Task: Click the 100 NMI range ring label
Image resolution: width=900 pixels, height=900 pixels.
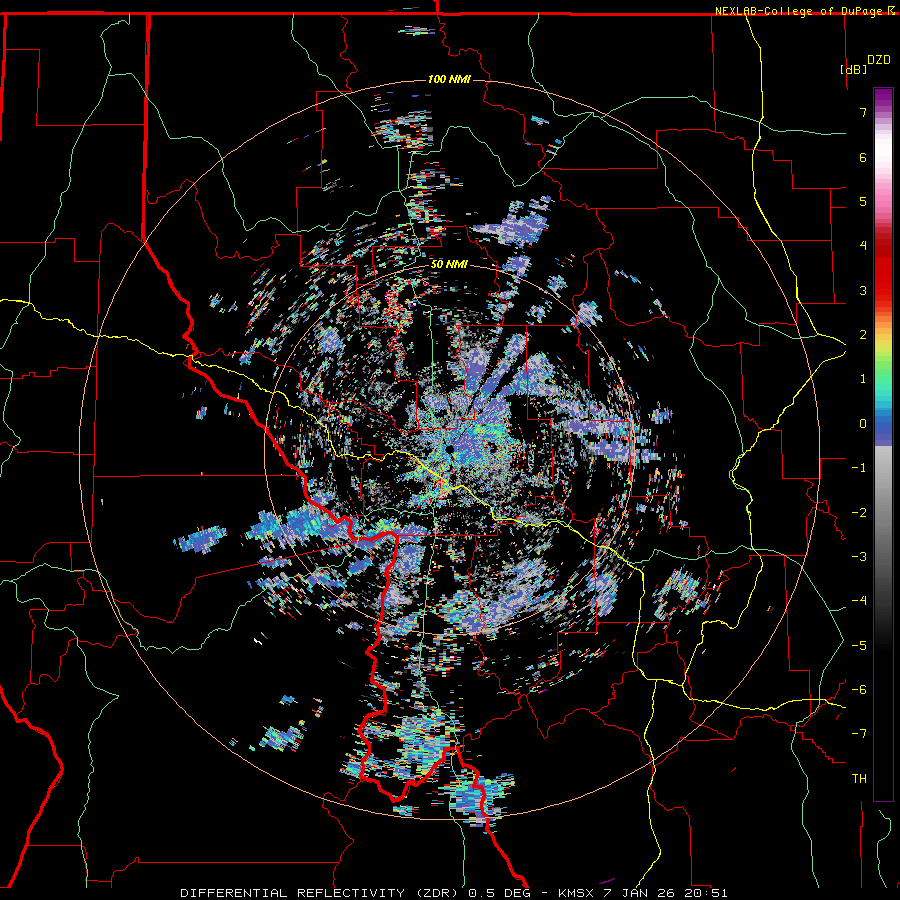Action: (449, 79)
